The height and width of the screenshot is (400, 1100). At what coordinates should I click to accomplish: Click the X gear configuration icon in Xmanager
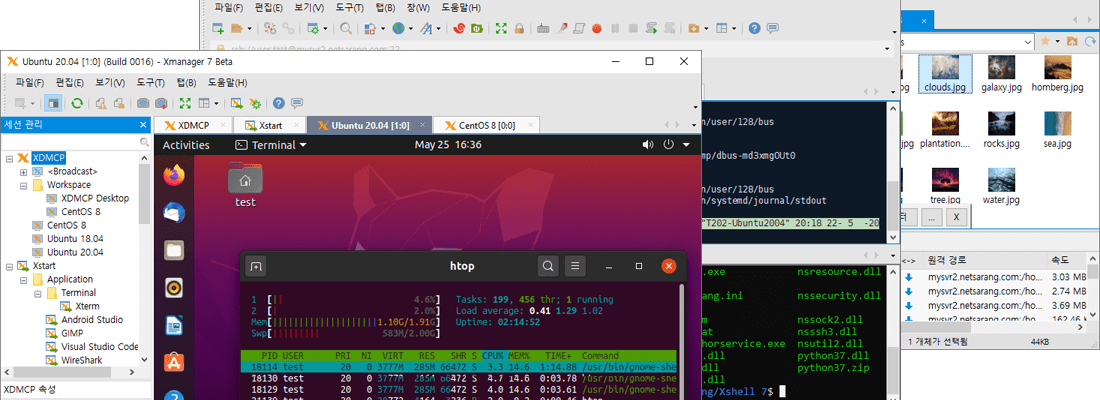(x=255, y=103)
